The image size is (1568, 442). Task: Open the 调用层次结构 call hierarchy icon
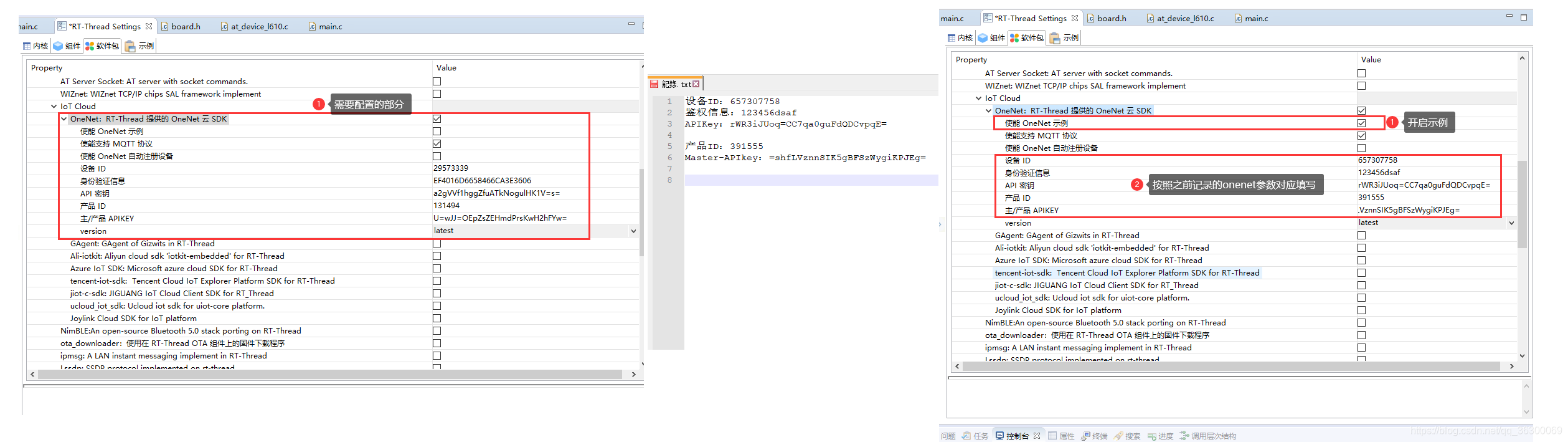[1184, 436]
